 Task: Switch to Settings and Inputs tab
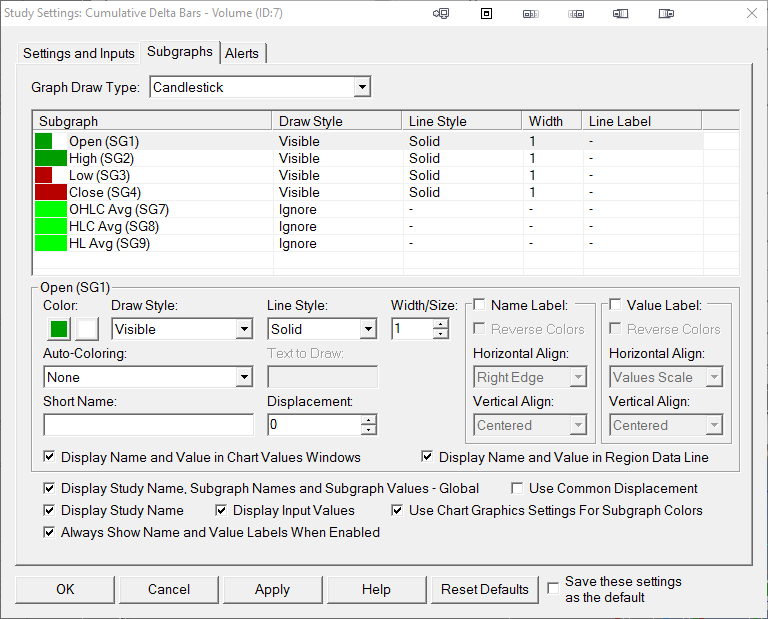78,53
